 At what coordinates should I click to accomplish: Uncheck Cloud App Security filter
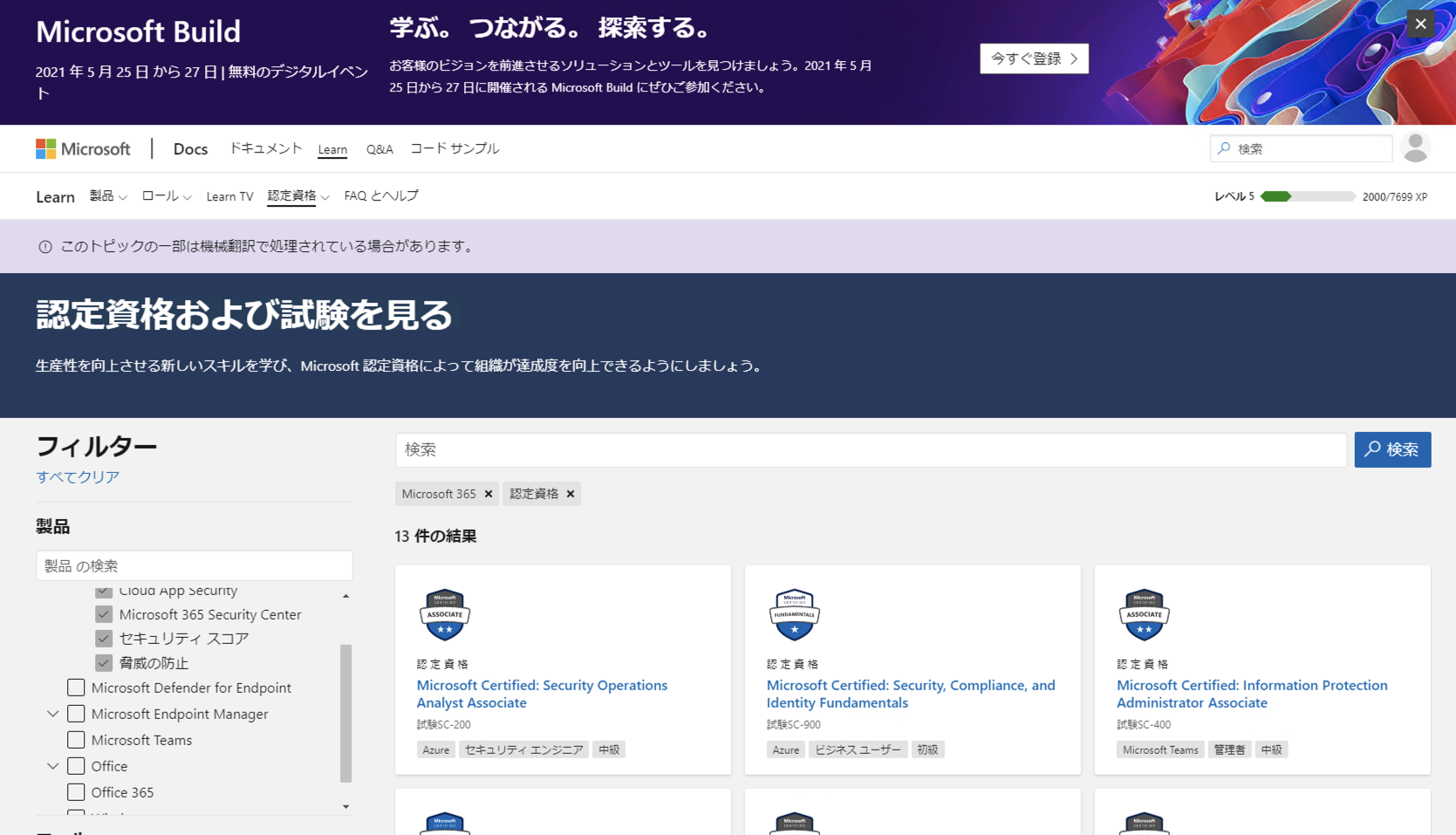[104, 592]
